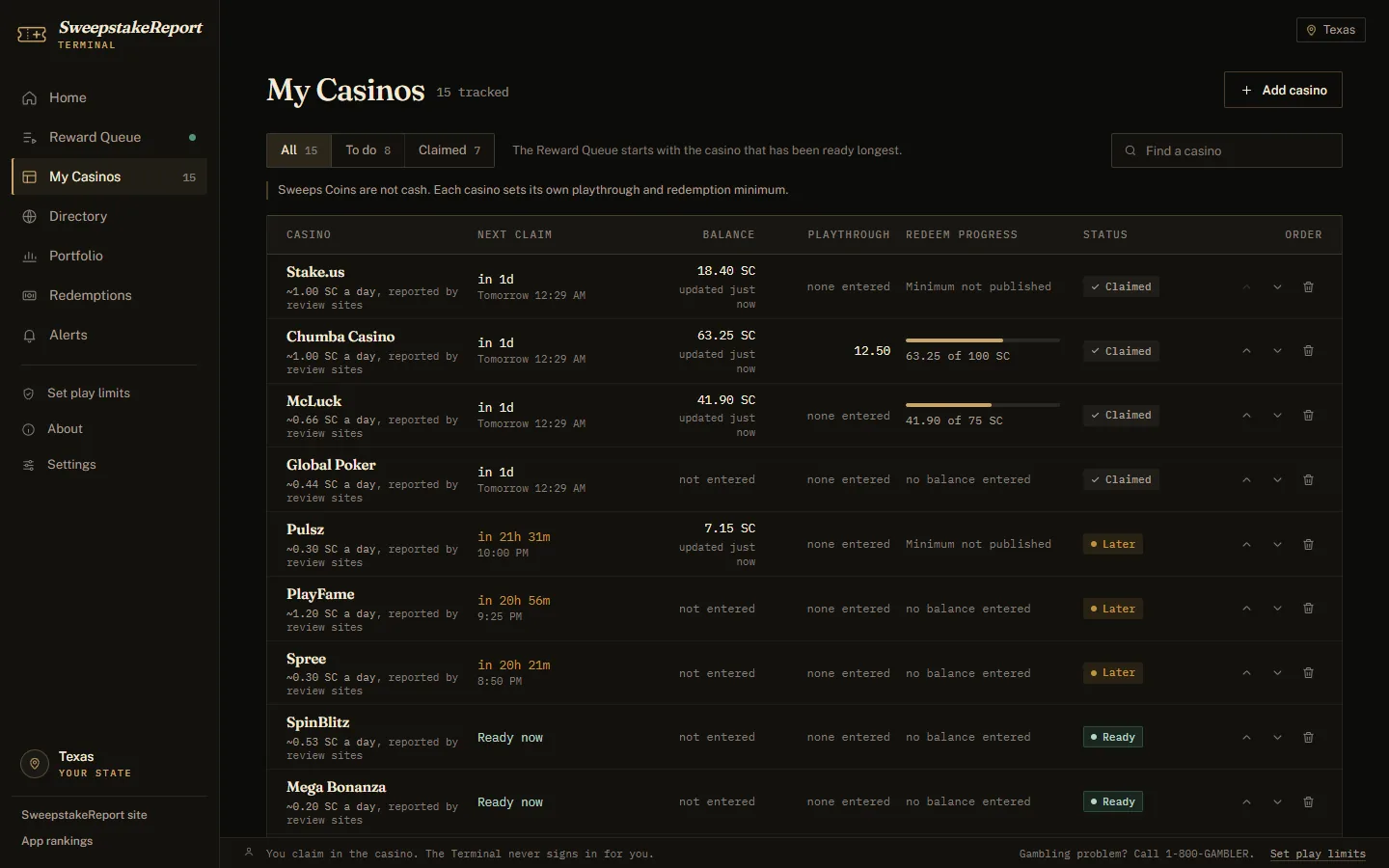Click the Ready status badge for SpinBlitz

point(1113,738)
